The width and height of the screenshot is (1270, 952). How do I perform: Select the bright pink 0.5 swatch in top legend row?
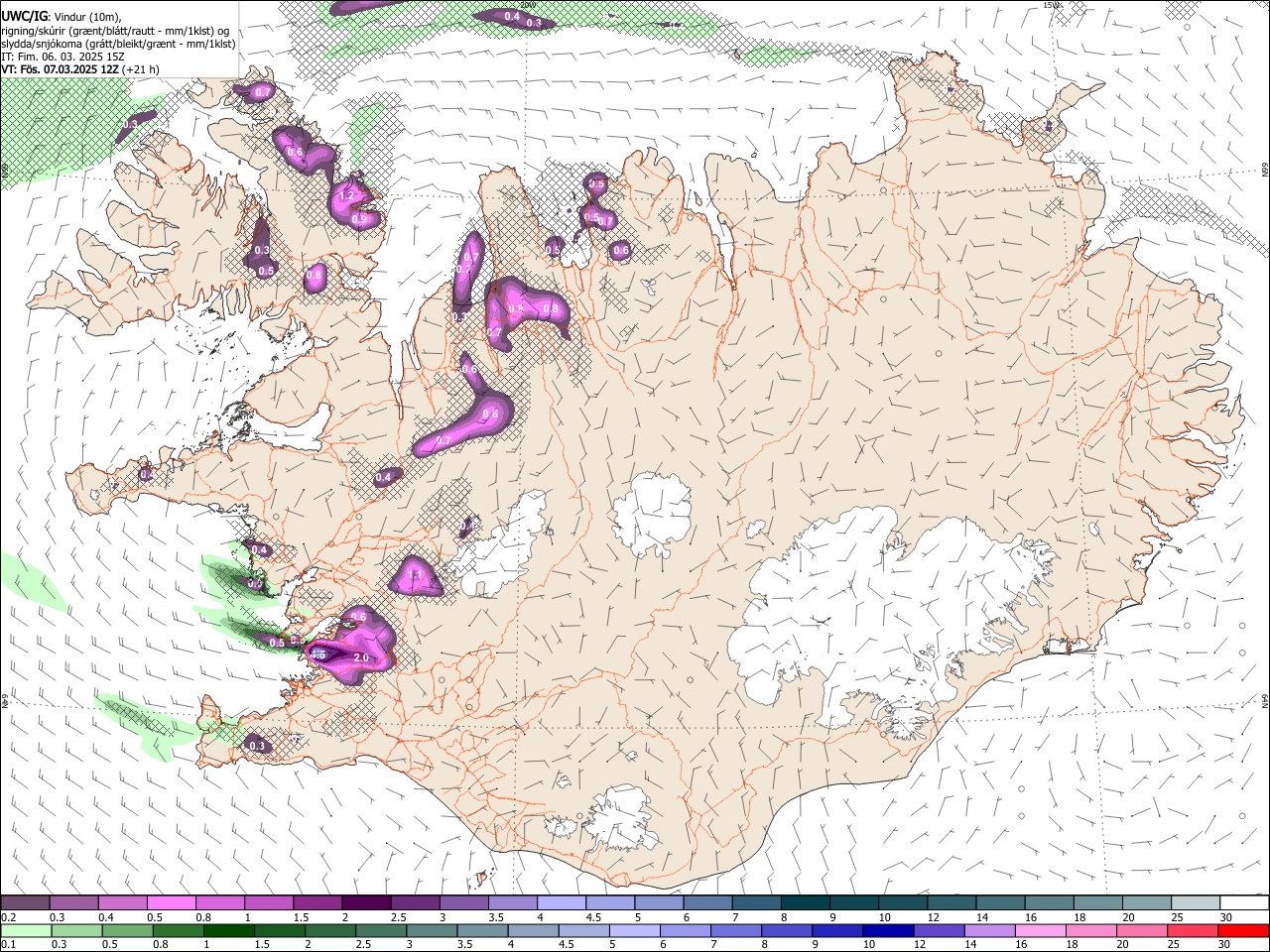171,903
